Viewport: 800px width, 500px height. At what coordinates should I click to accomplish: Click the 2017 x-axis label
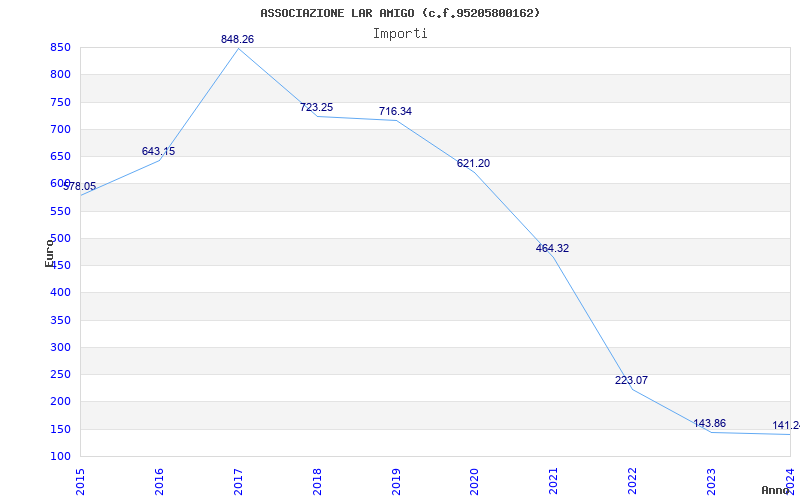point(238,481)
